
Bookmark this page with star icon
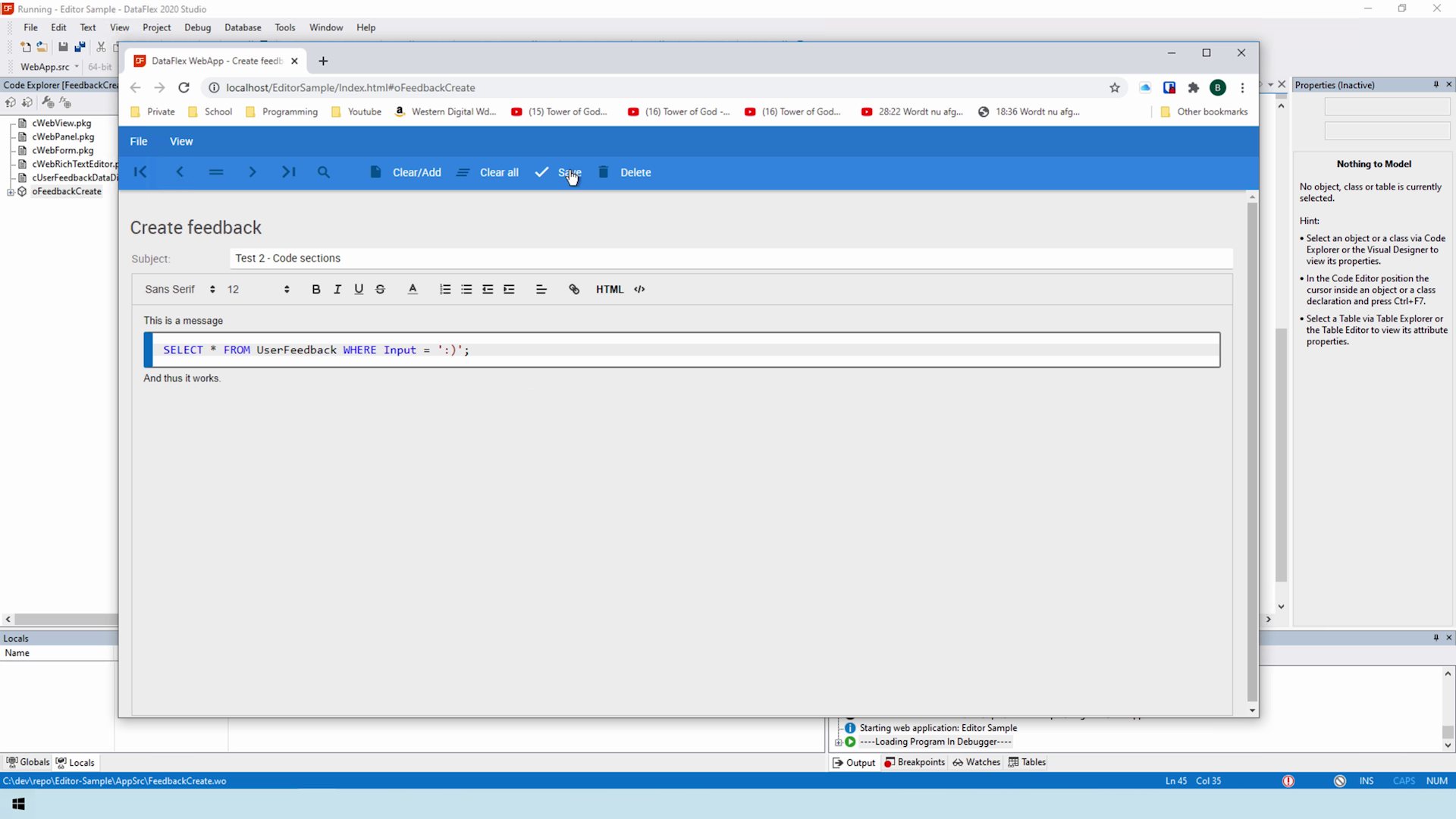pos(1115,87)
